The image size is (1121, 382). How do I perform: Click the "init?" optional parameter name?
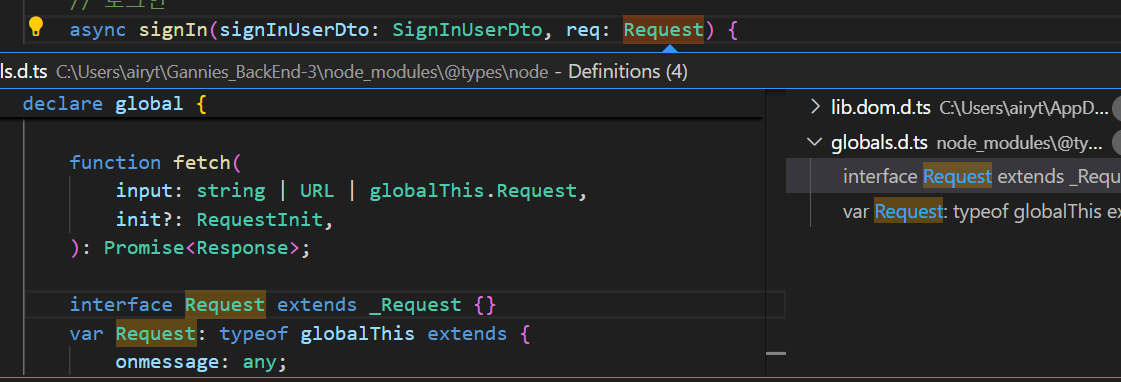pos(144,220)
